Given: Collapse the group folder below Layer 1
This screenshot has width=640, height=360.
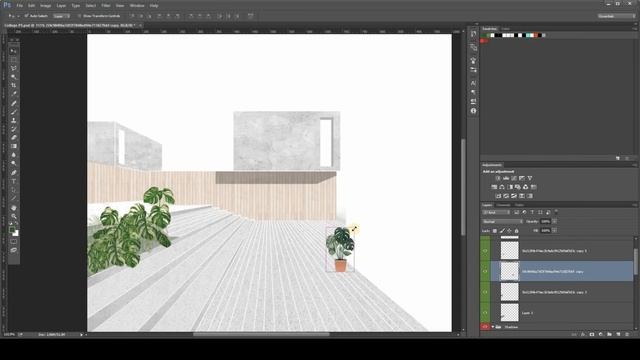Looking at the screenshot, I should (x=493, y=327).
